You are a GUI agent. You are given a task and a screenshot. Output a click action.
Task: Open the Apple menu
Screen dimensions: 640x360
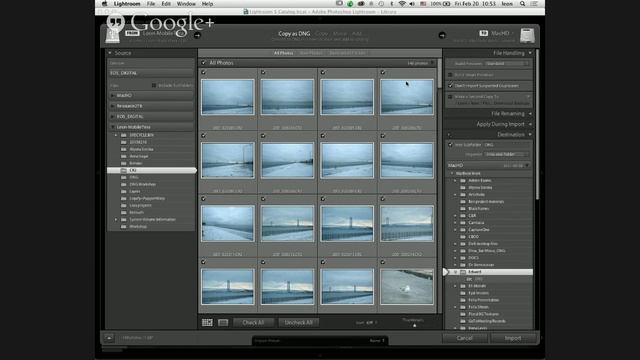click(104, 4)
